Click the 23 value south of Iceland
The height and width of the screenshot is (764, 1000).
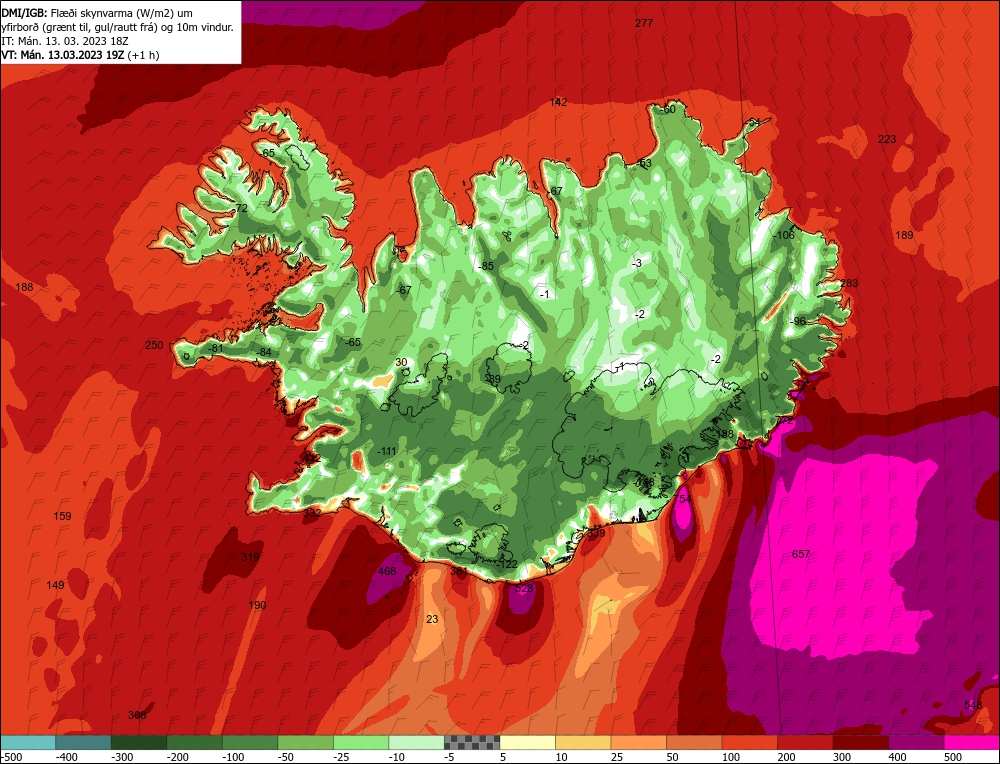pos(432,619)
